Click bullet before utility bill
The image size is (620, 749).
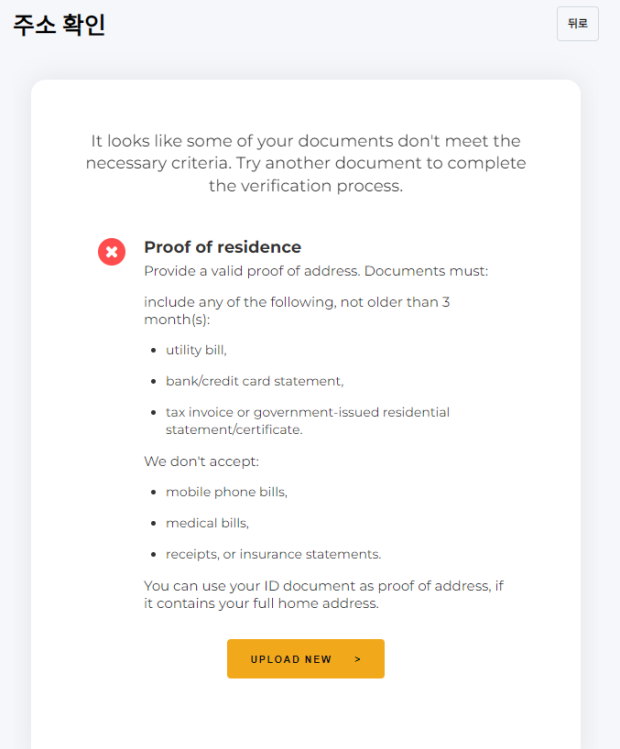pyautogui.click(x=153, y=351)
